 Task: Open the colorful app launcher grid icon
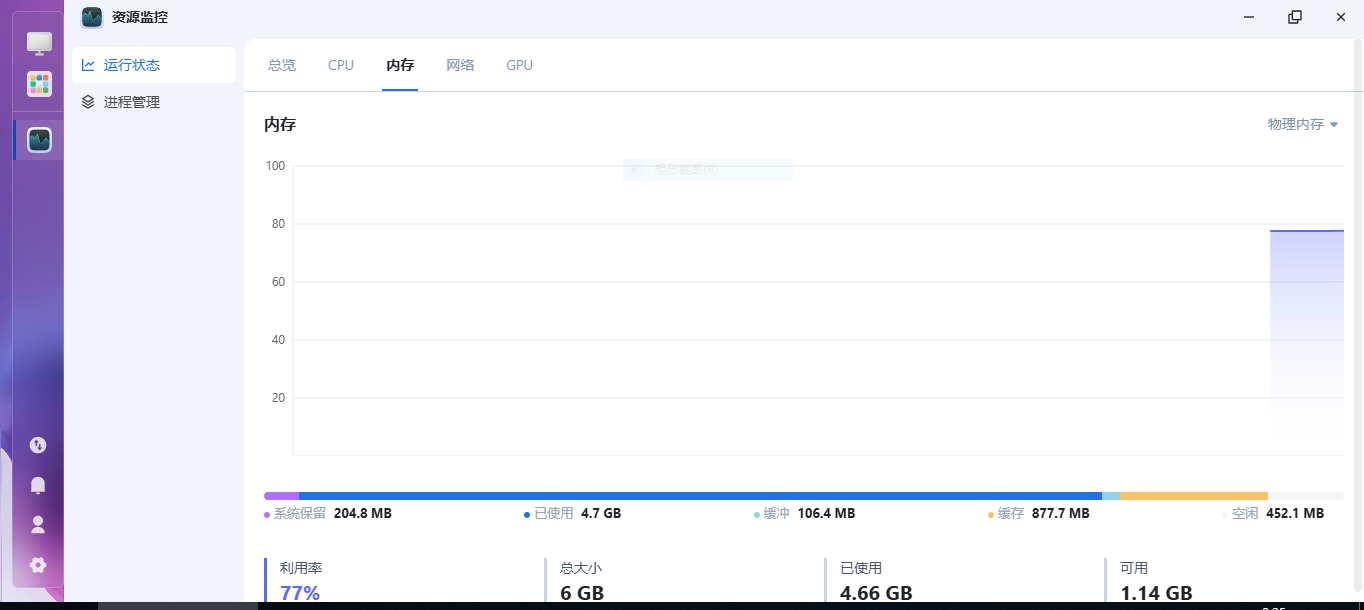pyautogui.click(x=39, y=84)
